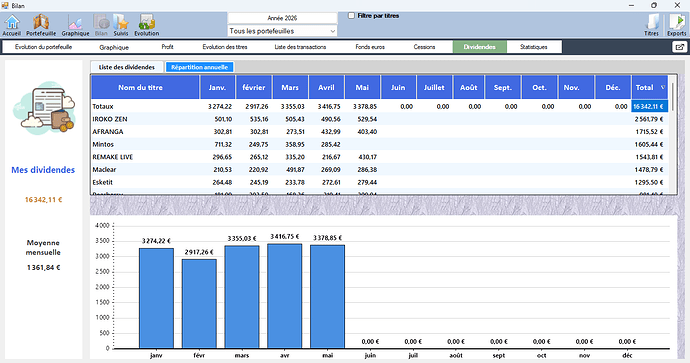This screenshot has height=363, width=690.
Task: Toggle Filtre par titres checkbox
Action: (351, 15)
